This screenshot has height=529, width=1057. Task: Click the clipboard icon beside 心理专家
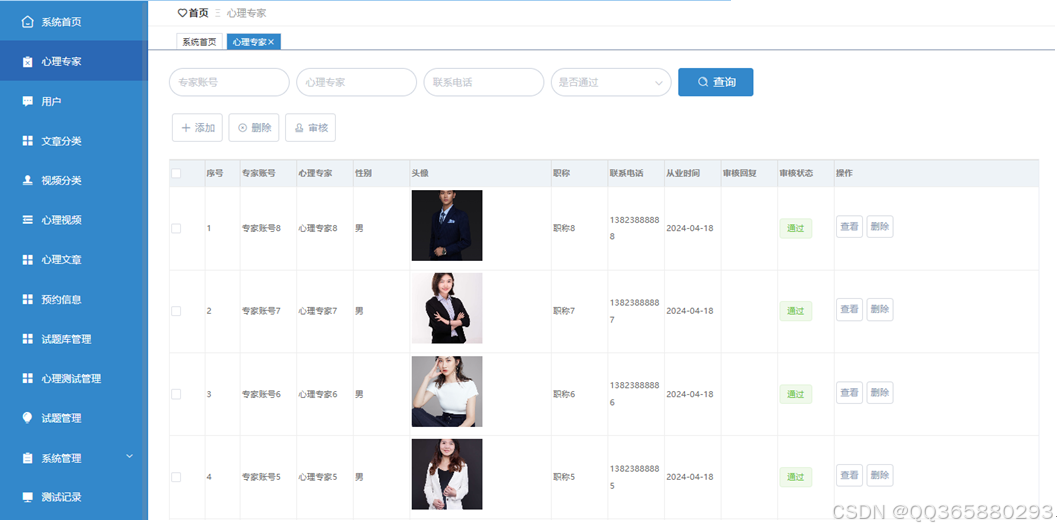(x=27, y=61)
